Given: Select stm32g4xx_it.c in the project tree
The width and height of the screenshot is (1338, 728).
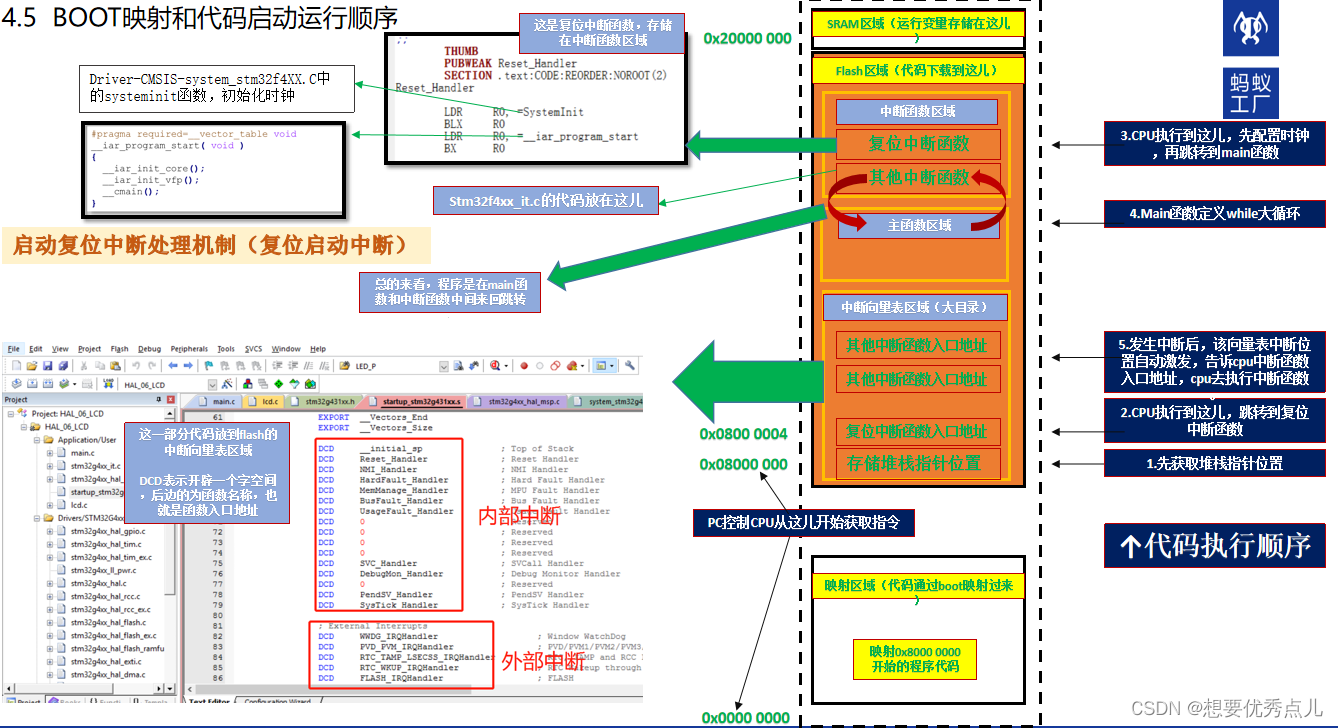Looking at the screenshot, I should point(96,466).
